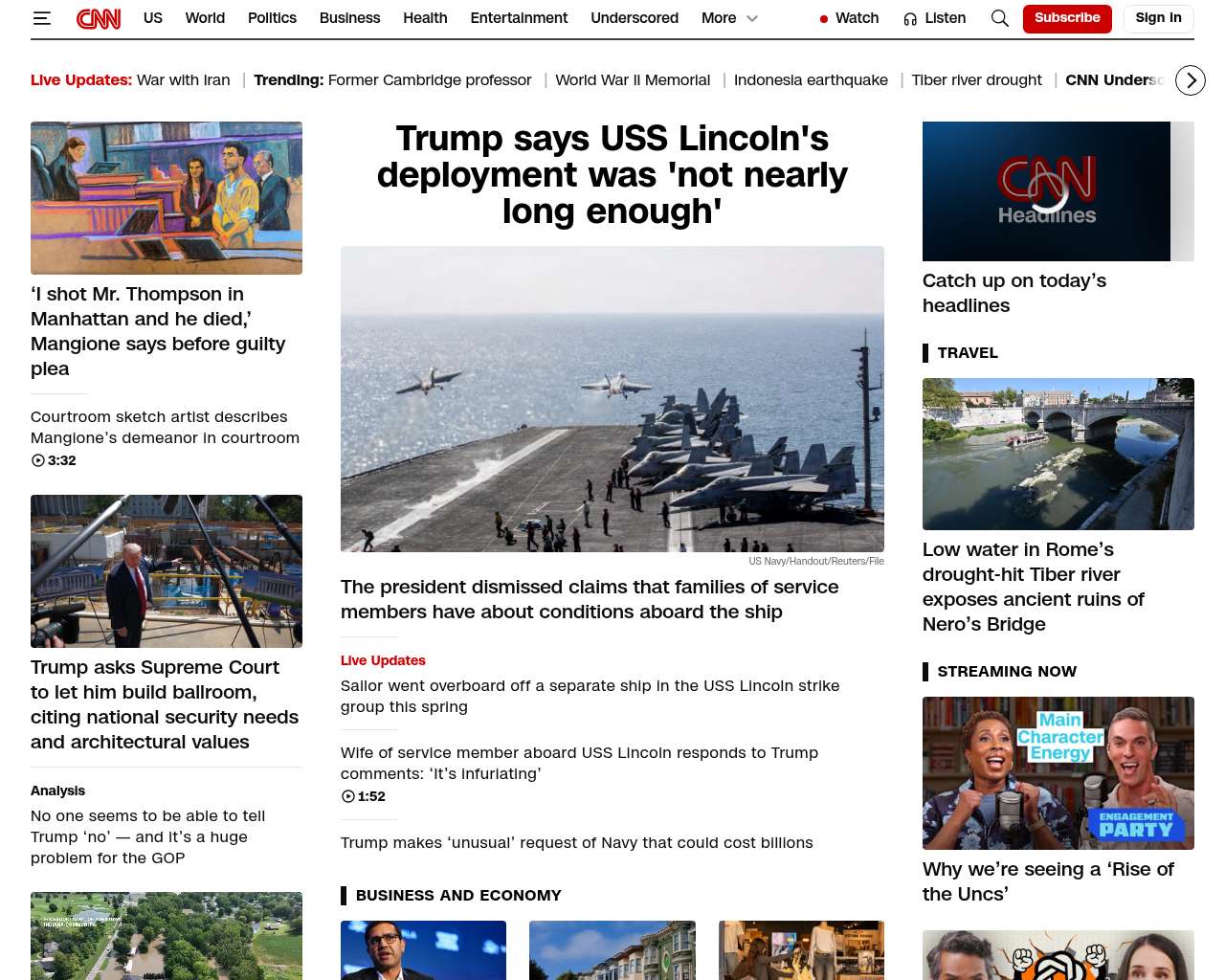Image resolution: width=1225 pixels, height=980 pixels.
Task: Open Indonesia earthquake trending topic
Action: [811, 80]
